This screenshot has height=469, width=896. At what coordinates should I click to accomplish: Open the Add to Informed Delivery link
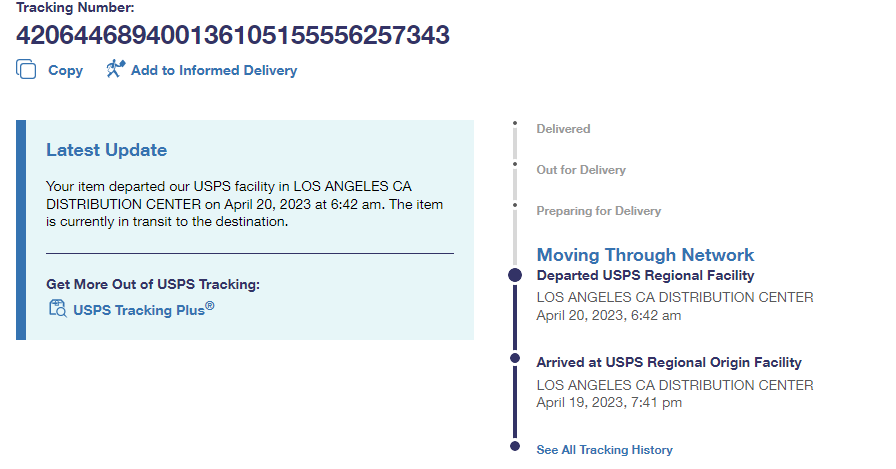(213, 71)
